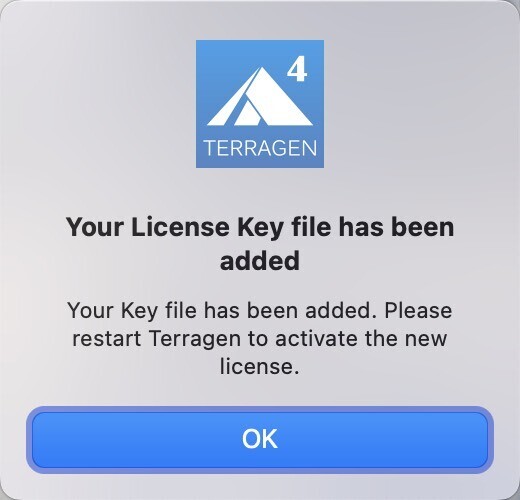520x500 pixels.
Task: Dismiss the dialog using the OK label
Action: (260, 439)
